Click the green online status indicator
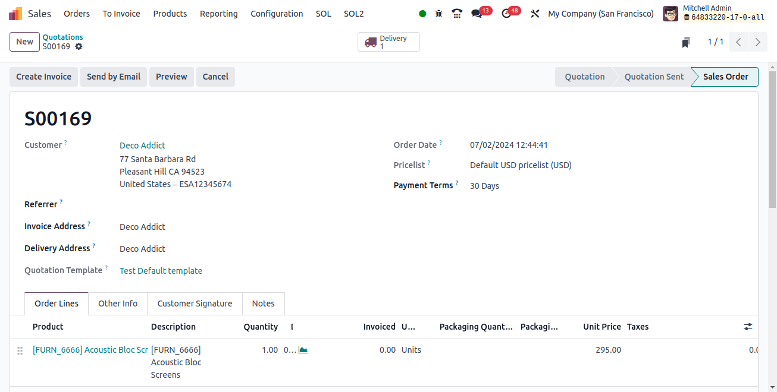The image size is (777, 392). [x=422, y=14]
